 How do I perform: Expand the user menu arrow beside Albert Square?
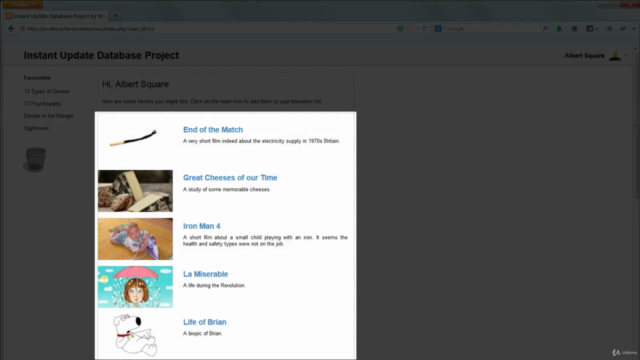(626, 56)
